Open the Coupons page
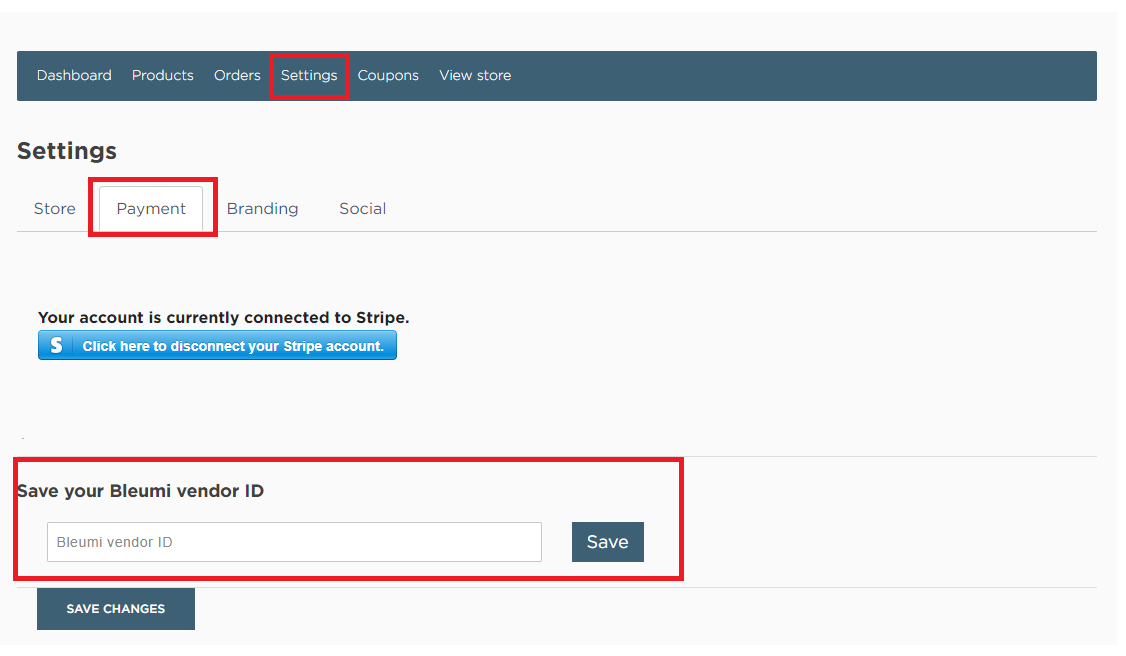1126x656 pixels. coord(388,75)
